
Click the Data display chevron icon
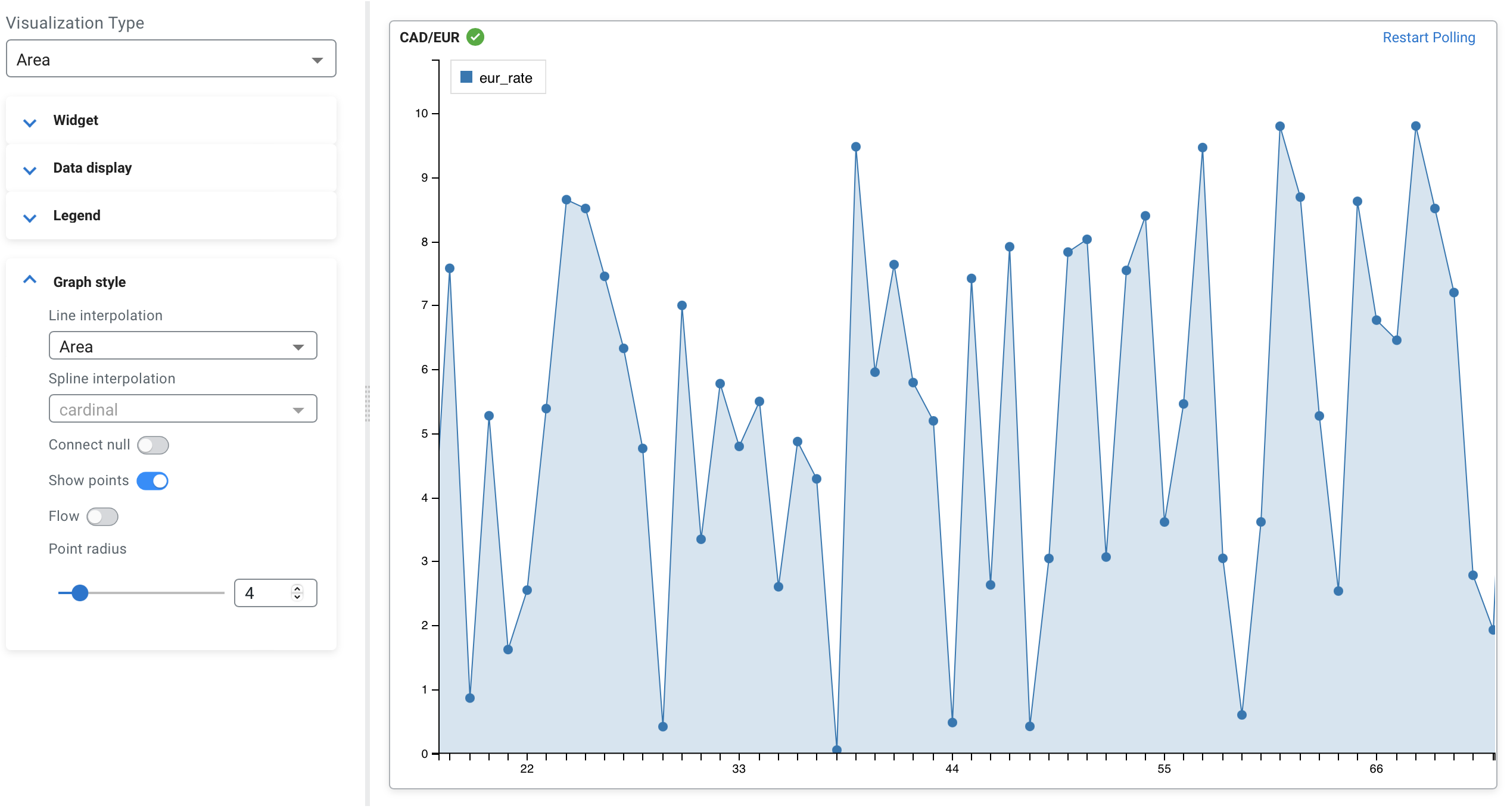coord(29,170)
